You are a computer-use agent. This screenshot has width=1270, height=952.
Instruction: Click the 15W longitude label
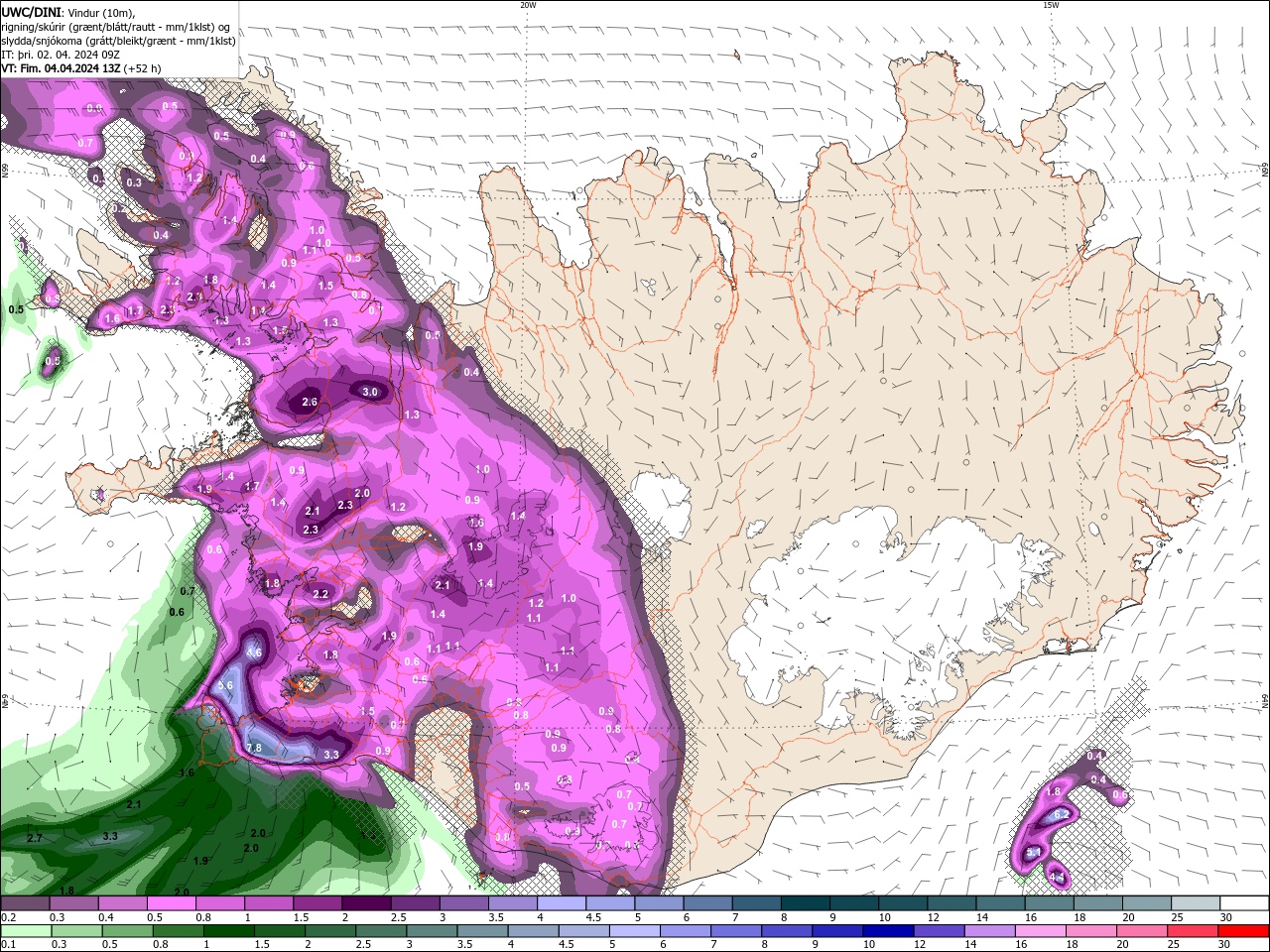click(x=1051, y=5)
